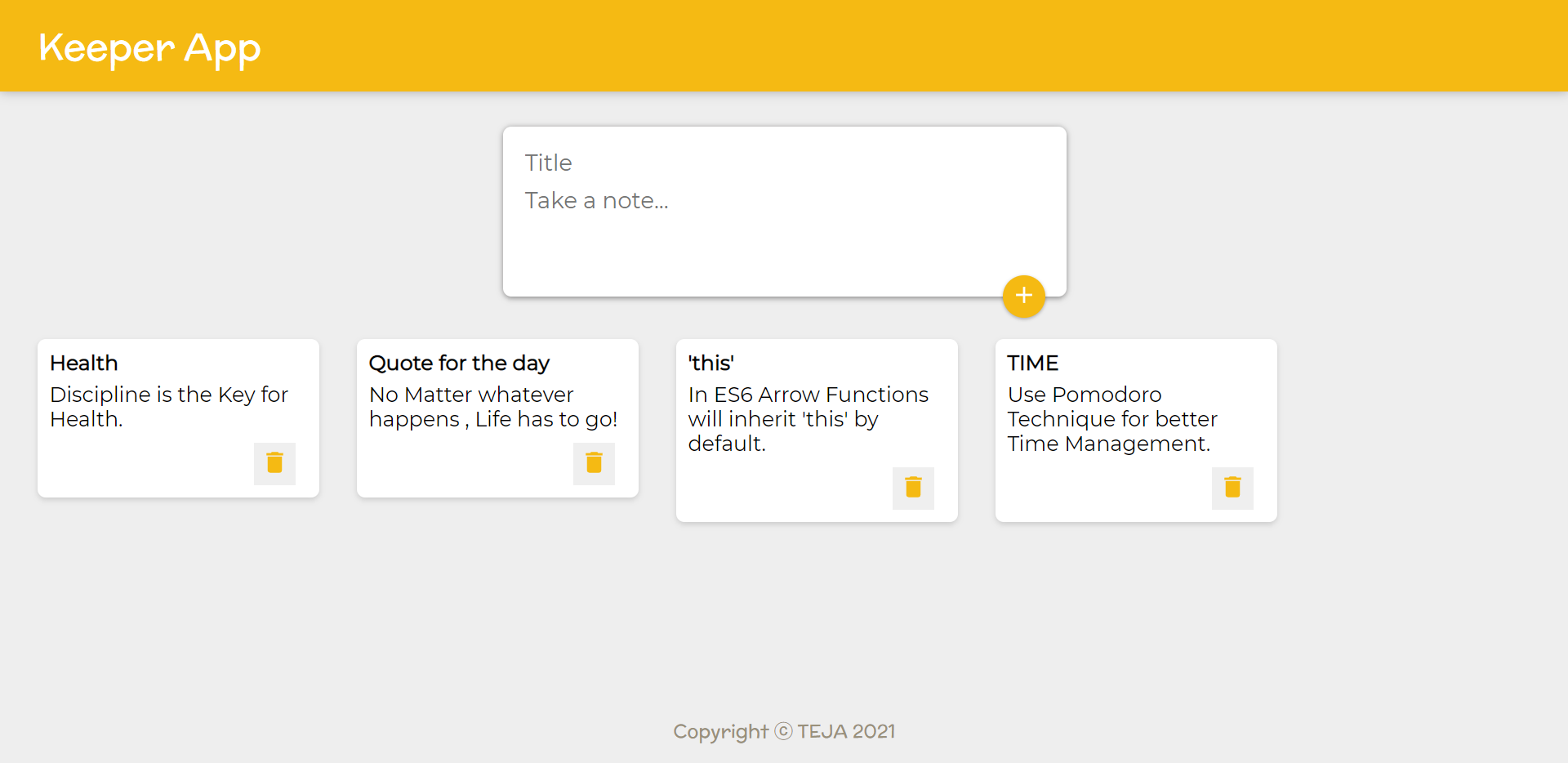This screenshot has width=1568, height=763.
Task: Click the ES6 Arrow Functions note text
Action: [808, 419]
